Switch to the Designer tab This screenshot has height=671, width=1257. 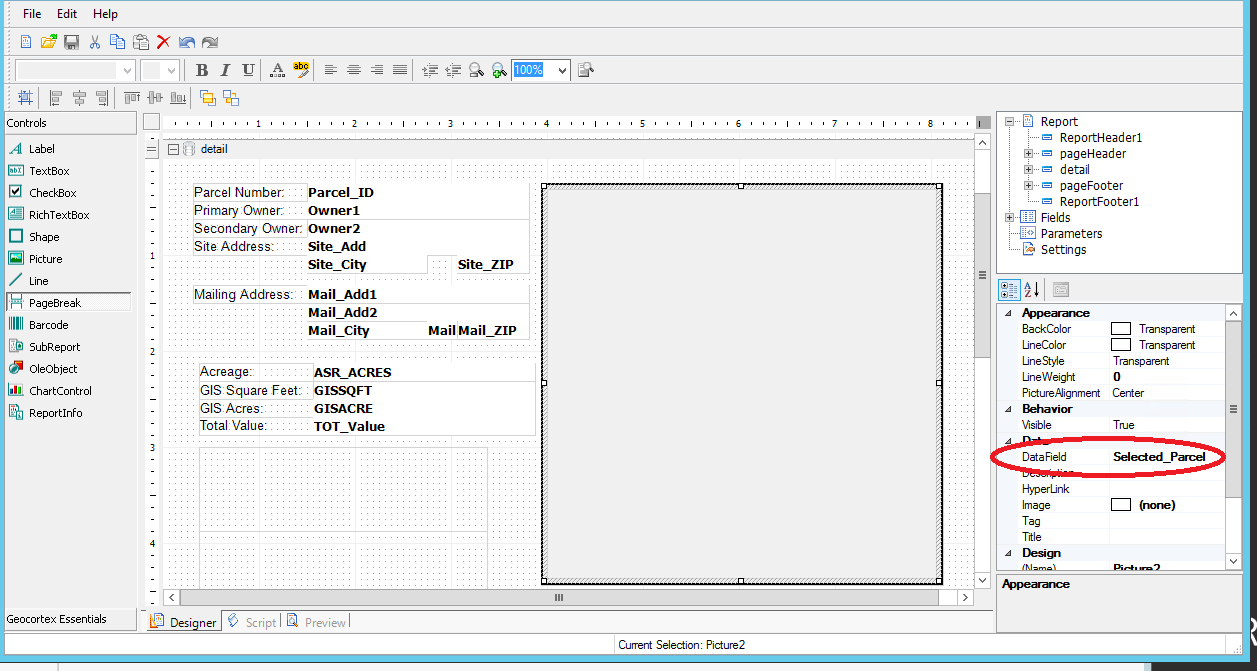[x=183, y=622]
